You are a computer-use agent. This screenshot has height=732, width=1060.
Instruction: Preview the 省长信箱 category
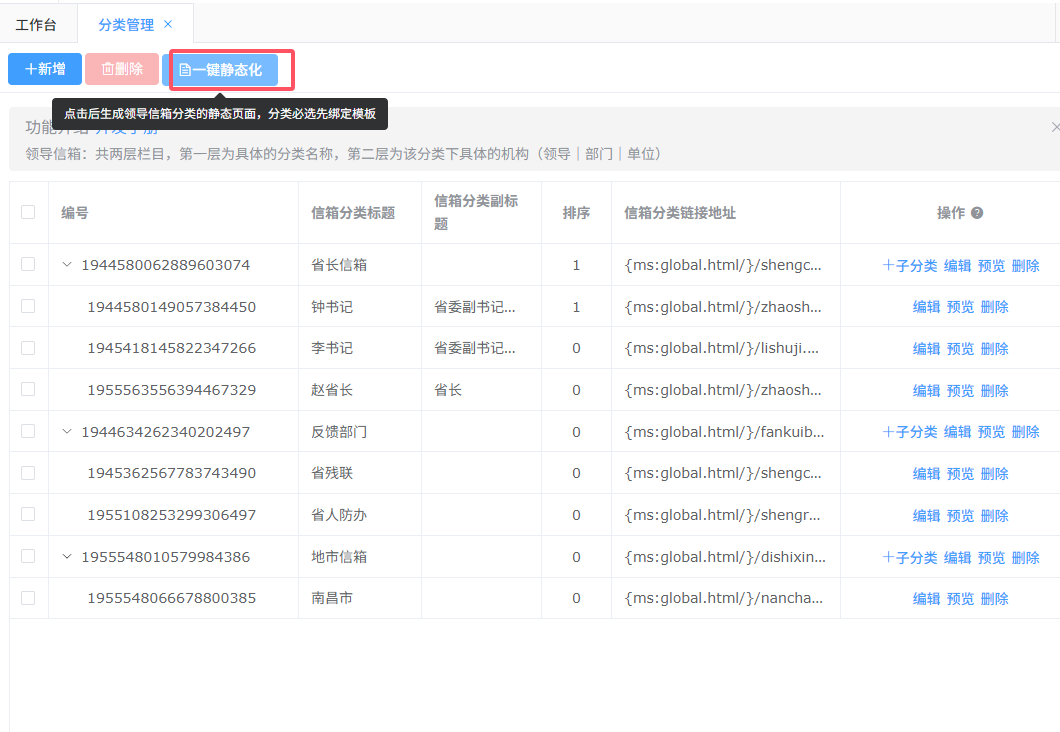pyautogui.click(x=991, y=266)
